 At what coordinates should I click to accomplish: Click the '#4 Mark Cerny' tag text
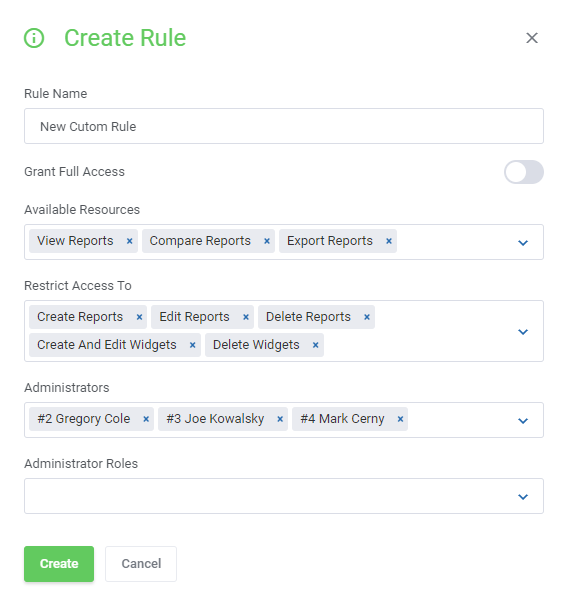tap(343, 419)
